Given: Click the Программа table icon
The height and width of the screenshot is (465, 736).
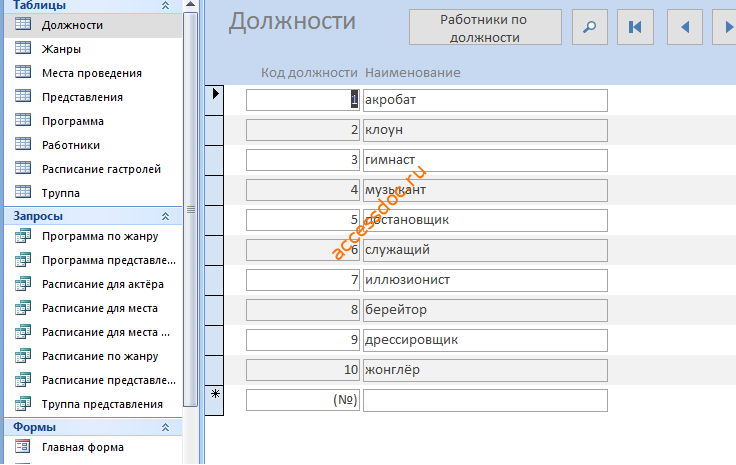Looking at the screenshot, I should coord(23,120).
